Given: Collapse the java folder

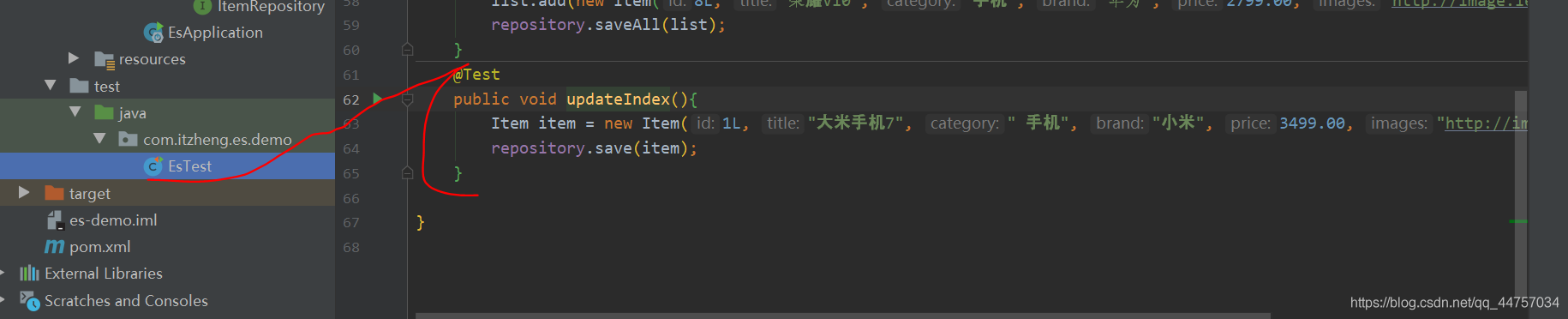Looking at the screenshot, I should [75, 112].
